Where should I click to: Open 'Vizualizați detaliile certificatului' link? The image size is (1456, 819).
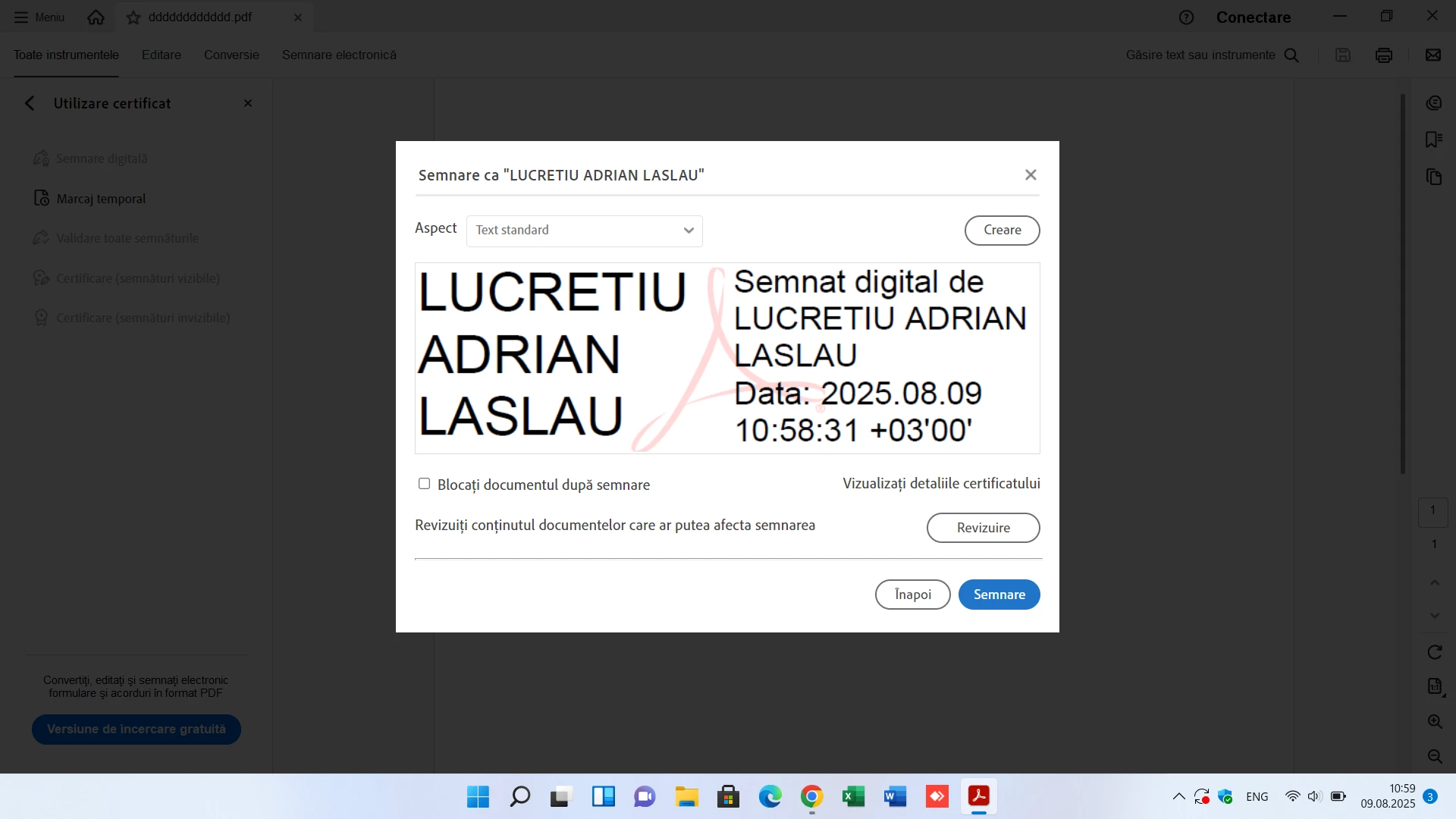(x=941, y=484)
